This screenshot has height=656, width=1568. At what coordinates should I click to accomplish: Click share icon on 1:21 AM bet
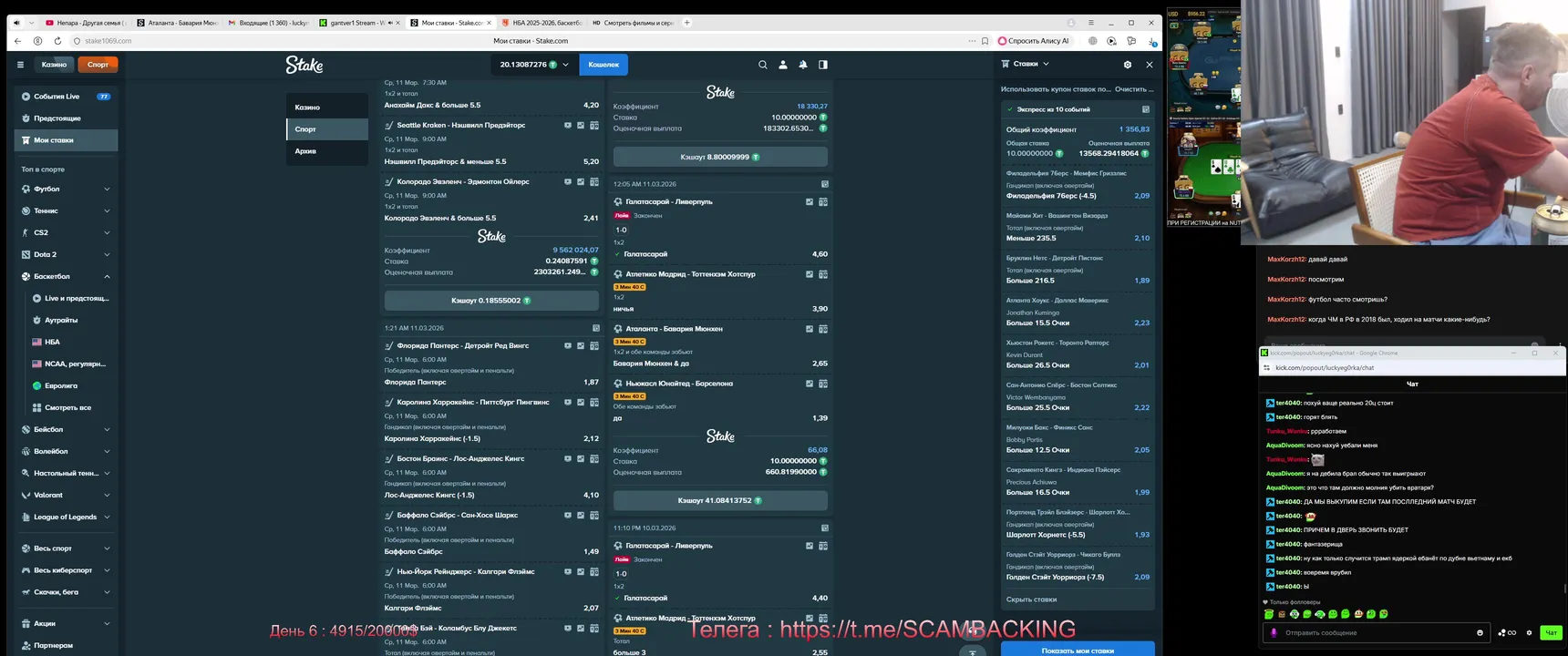coord(596,328)
